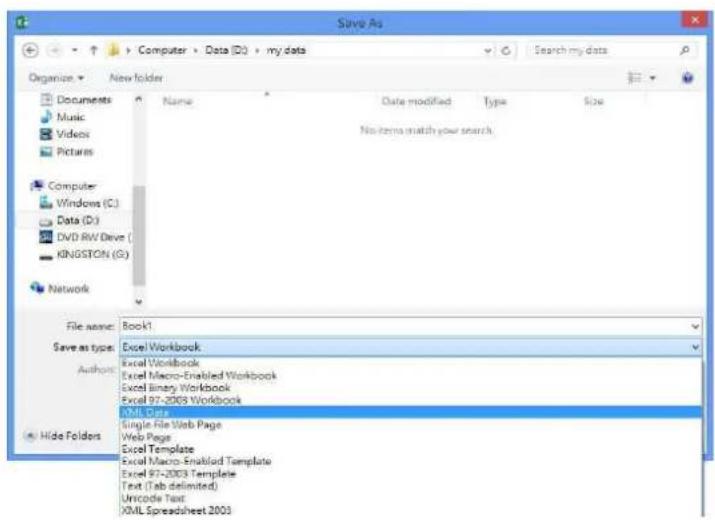
Task: Choose Unicode Text file type
Action: (410, 498)
